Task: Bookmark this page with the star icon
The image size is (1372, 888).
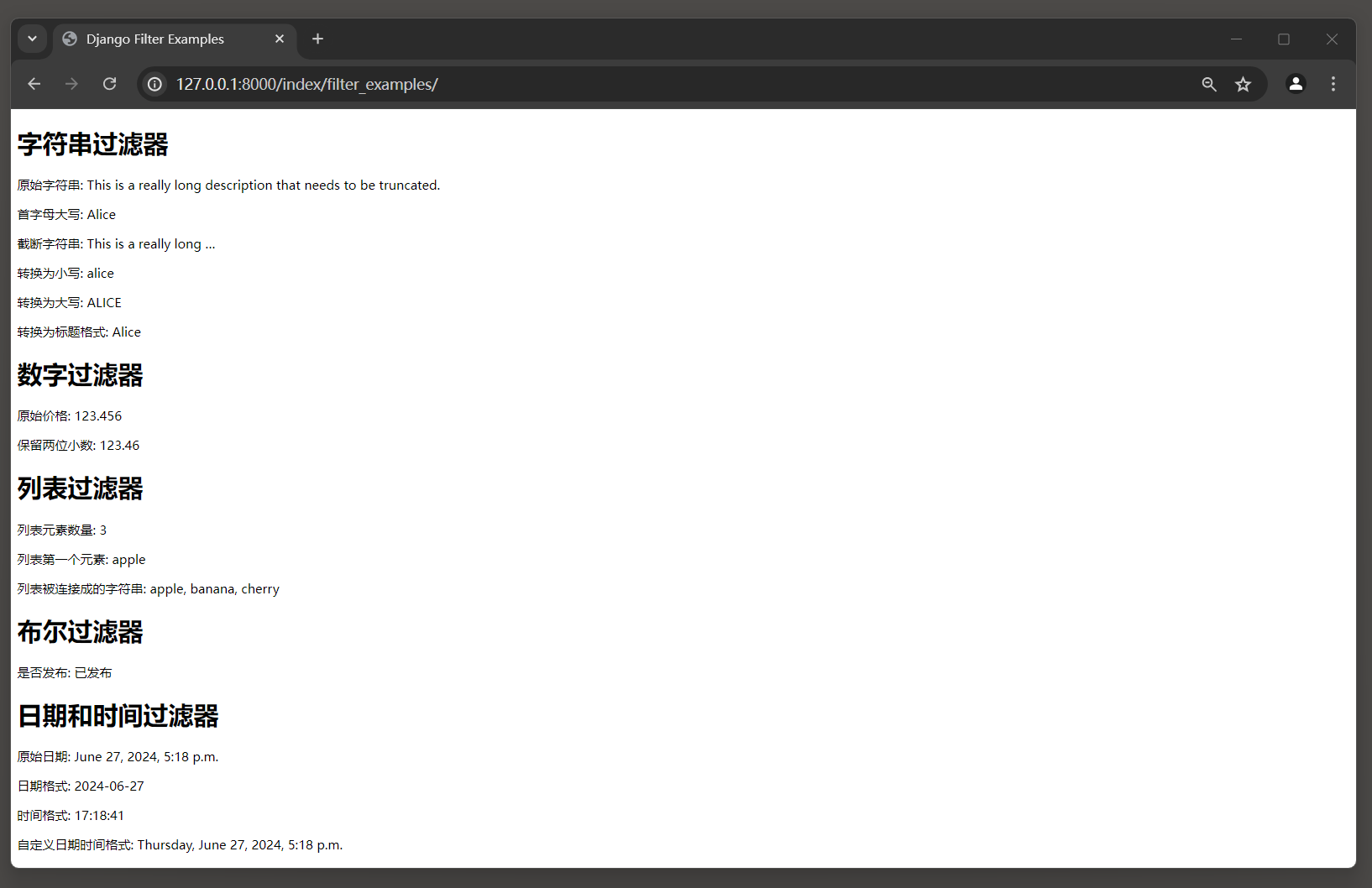Action: tap(1244, 84)
